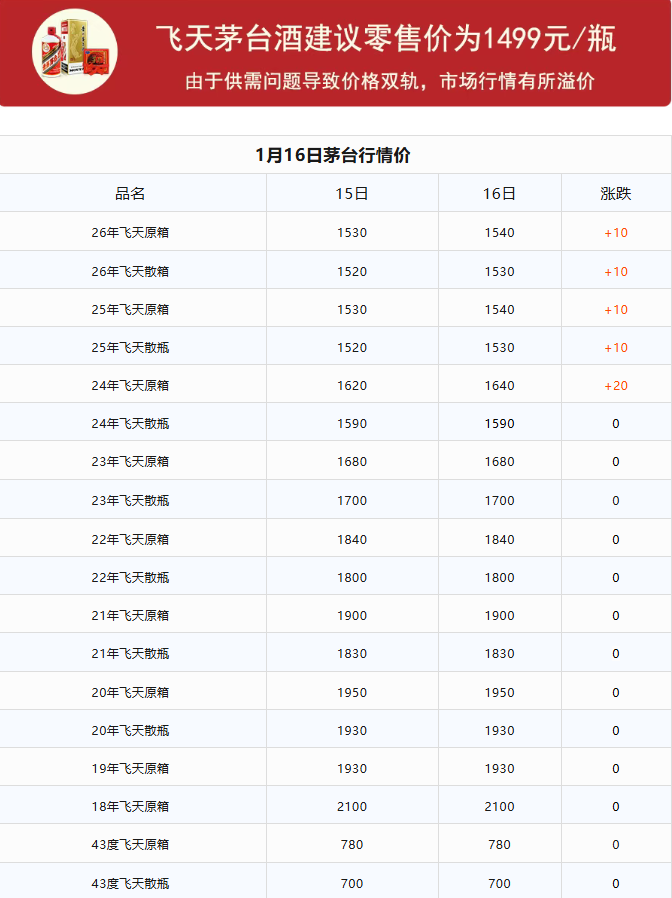The width and height of the screenshot is (672, 898).
Task: Click the 21年飞天散瓶 row name
Action: (130, 654)
